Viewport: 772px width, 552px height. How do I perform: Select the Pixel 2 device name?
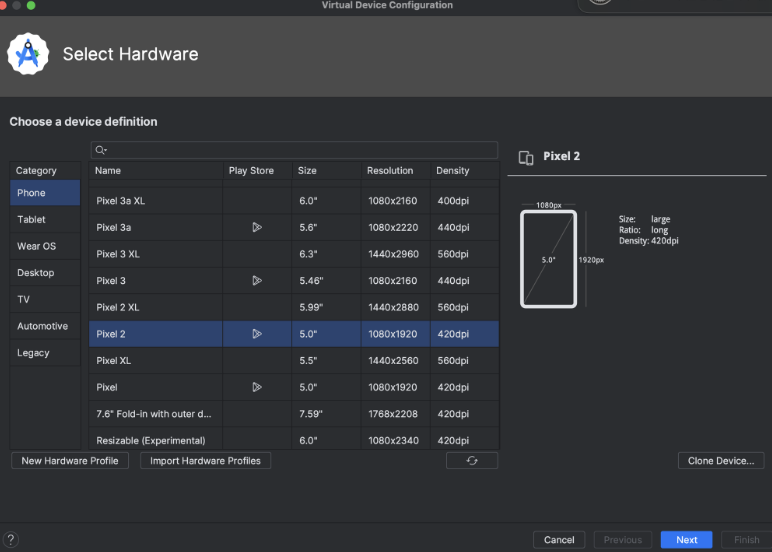[x=111, y=334]
